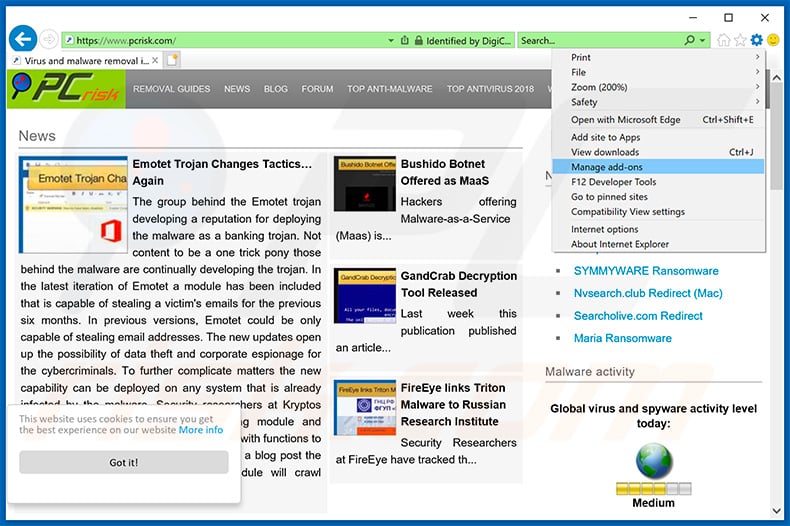The image size is (790, 526).
Task: Open Maria Ransomware link
Action: (x=623, y=338)
